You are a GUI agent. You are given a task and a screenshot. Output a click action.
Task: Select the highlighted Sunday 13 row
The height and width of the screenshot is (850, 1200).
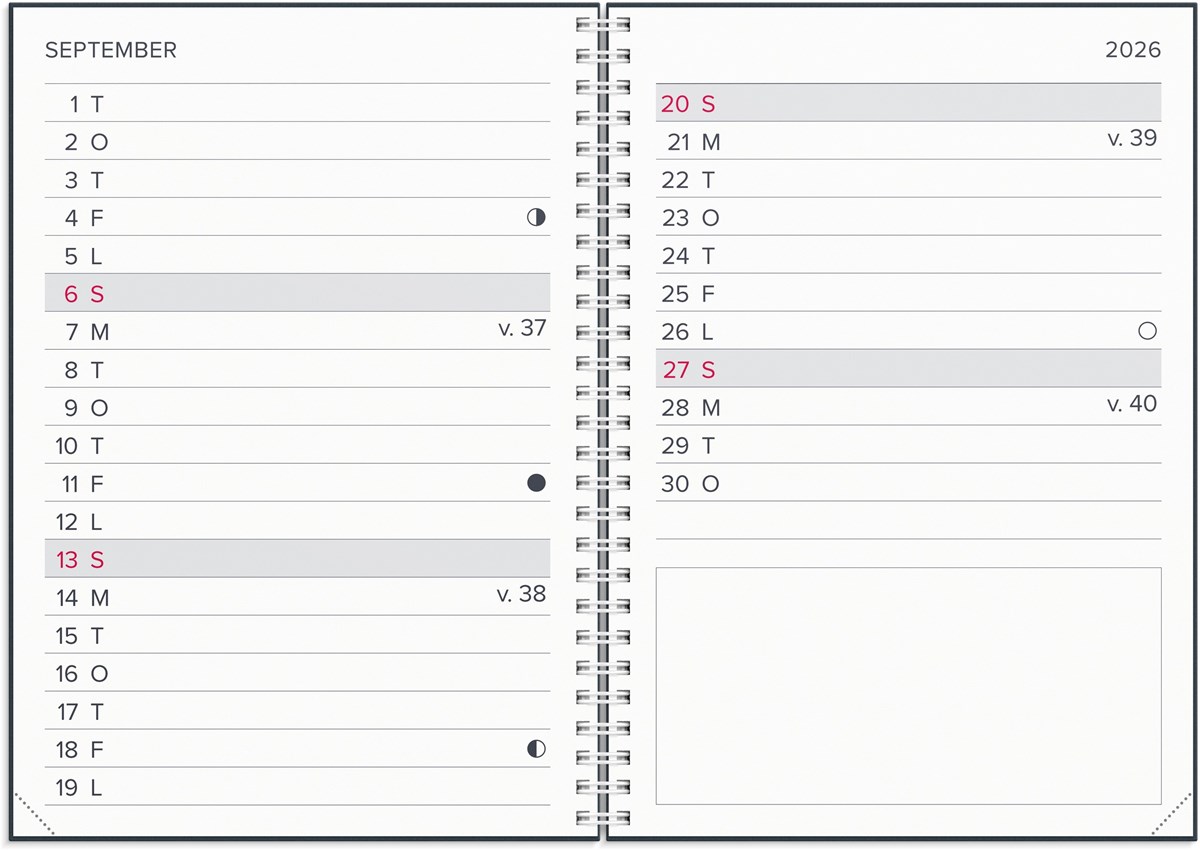(297, 559)
